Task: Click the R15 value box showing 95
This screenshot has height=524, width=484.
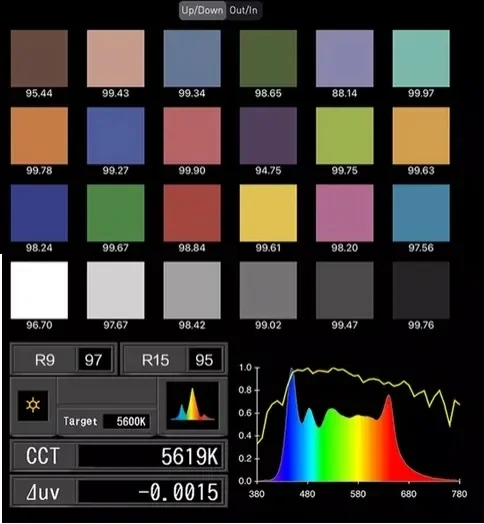Action: click(x=205, y=360)
